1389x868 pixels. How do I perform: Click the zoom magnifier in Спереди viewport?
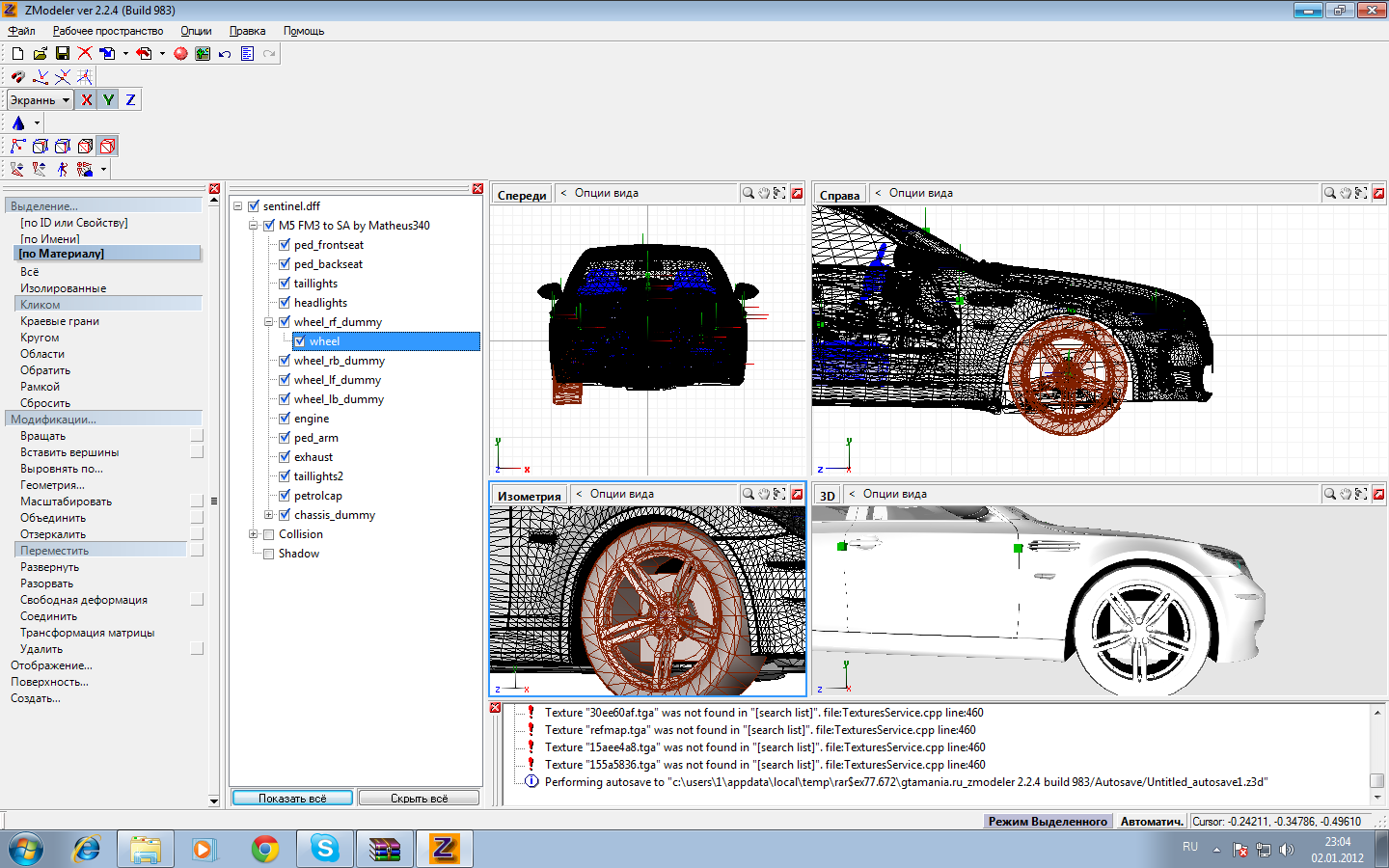[x=748, y=194]
